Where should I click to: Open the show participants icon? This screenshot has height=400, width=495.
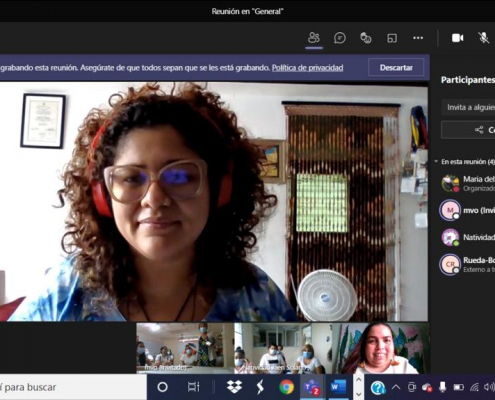314,38
